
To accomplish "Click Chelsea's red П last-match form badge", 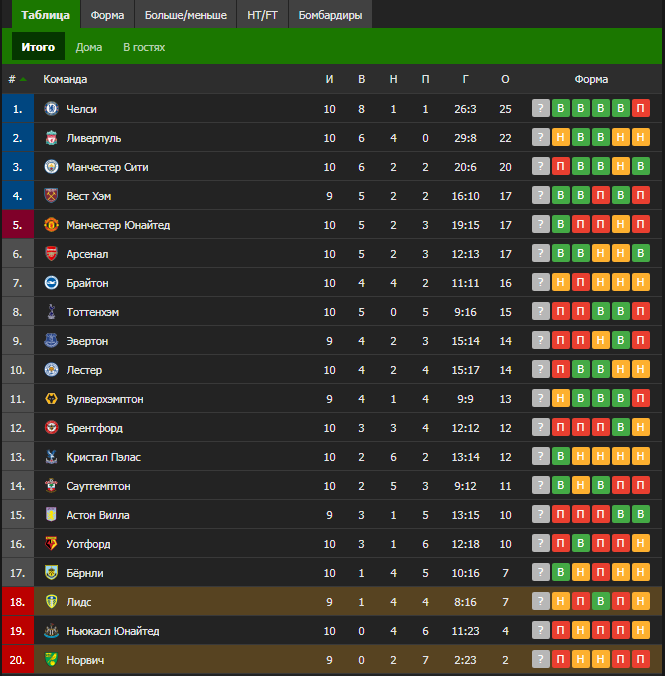I will tap(641, 108).
